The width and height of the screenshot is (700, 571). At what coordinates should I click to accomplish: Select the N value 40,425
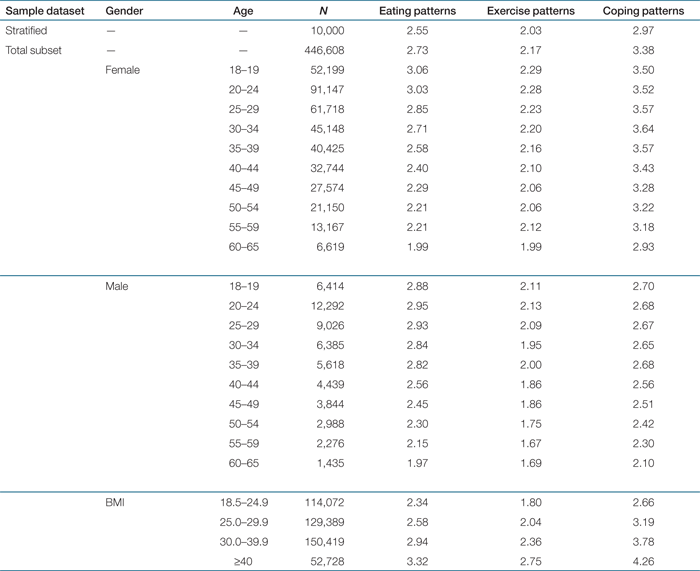(x=328, y=148)
